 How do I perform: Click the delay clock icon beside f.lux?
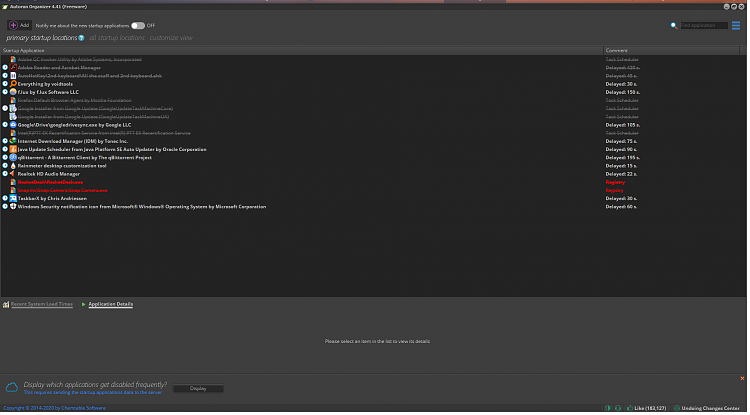(x=5, y=92)
